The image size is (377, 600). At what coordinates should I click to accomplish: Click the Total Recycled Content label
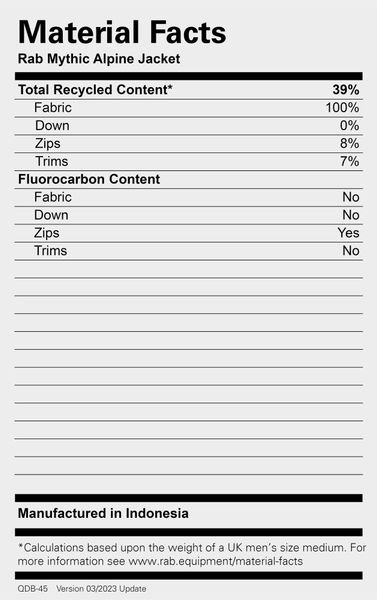point(95,90)
